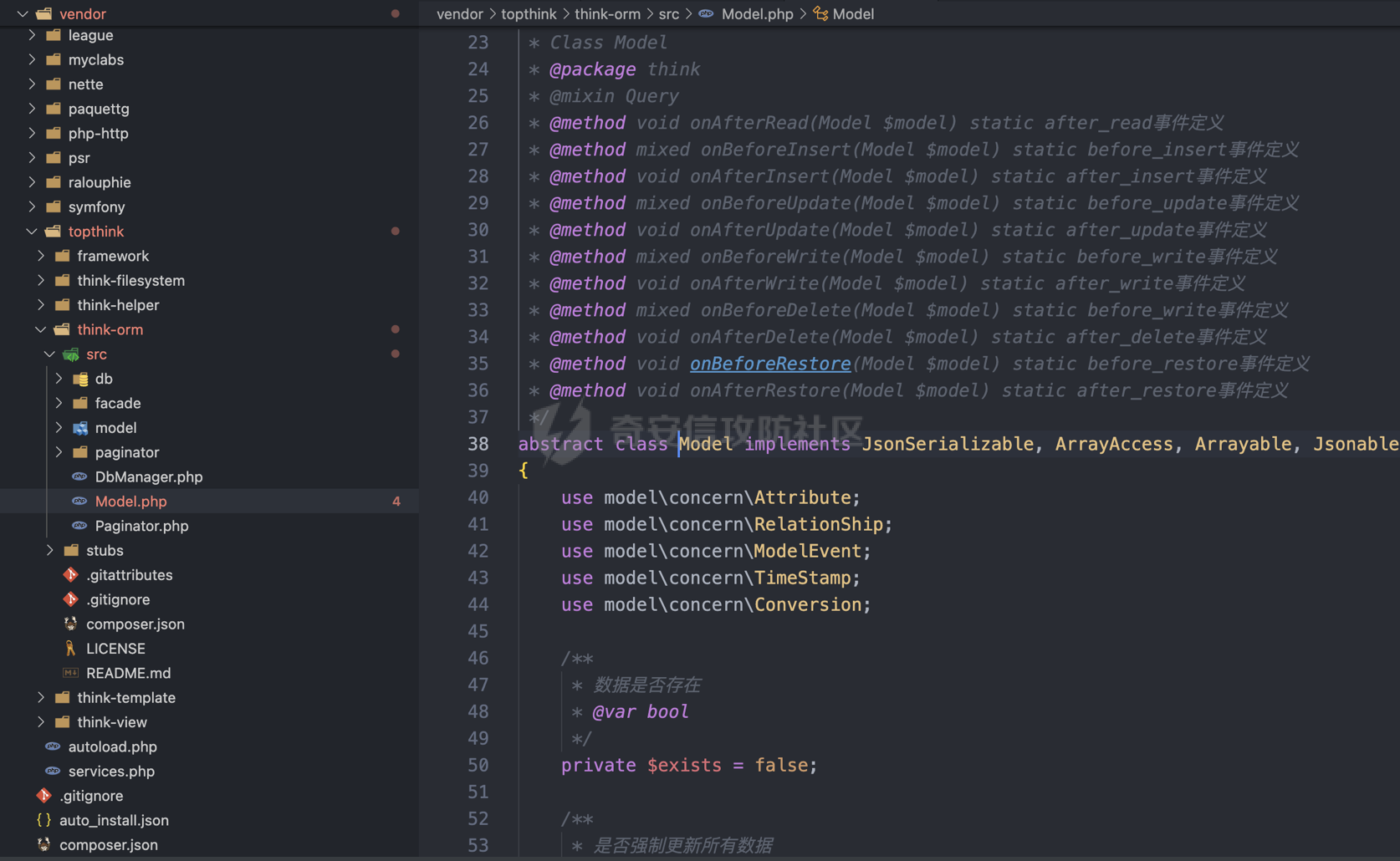Click the green src folder icon
Image resolution: width=1400 pixels, height=861 pixels.
[x=71, y=354]
